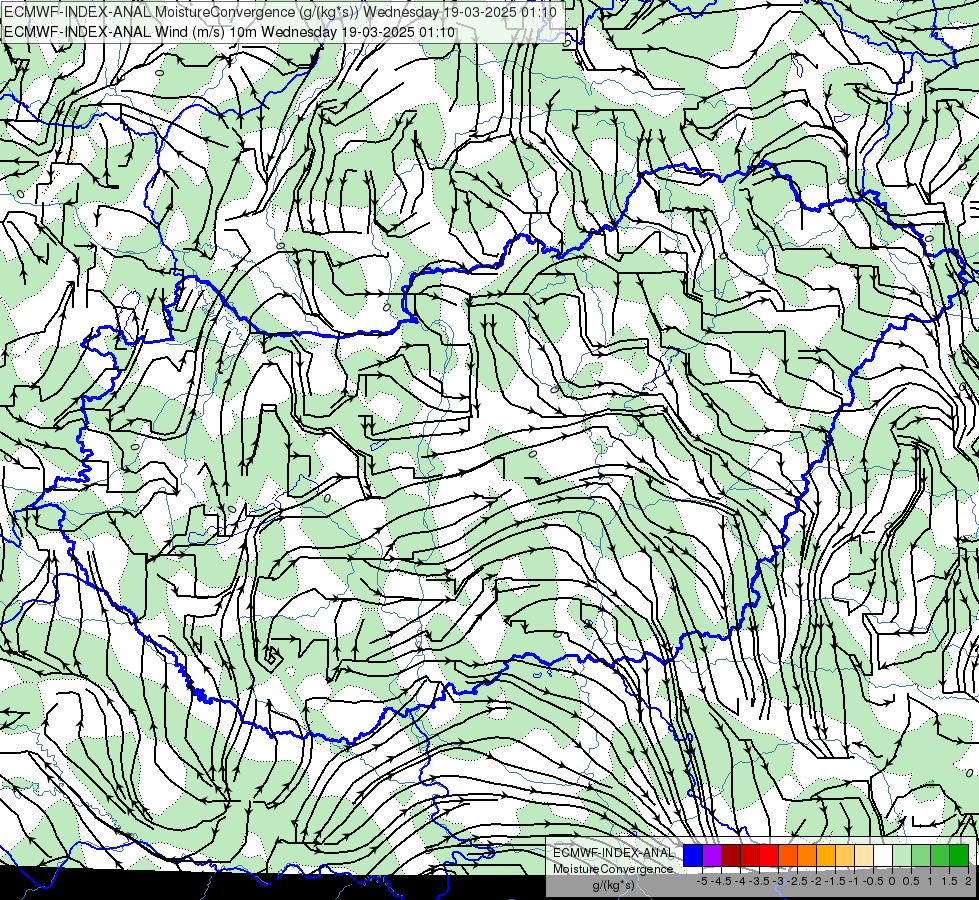The height and width of the screenshot is (900, 979).
Task: Click the legend 'MoistureConvergence' label
Action: coord(613,869)
